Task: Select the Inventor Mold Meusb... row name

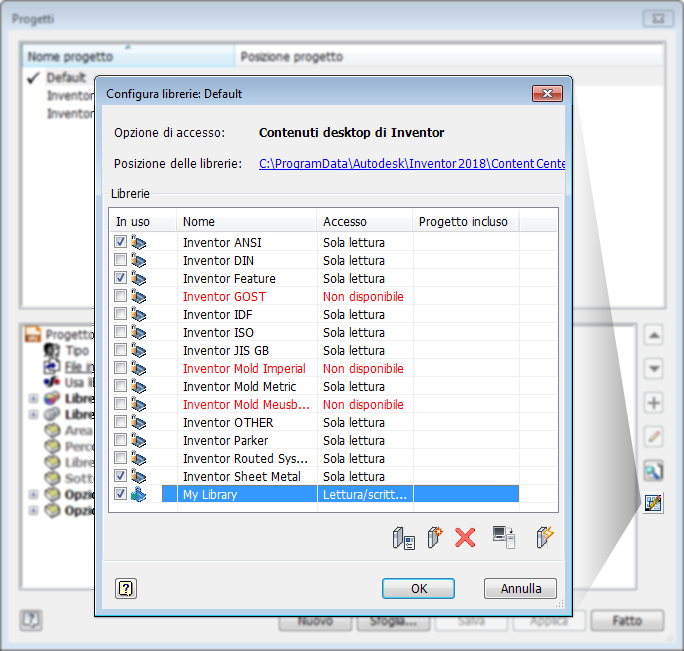Action: coord(246,404)
